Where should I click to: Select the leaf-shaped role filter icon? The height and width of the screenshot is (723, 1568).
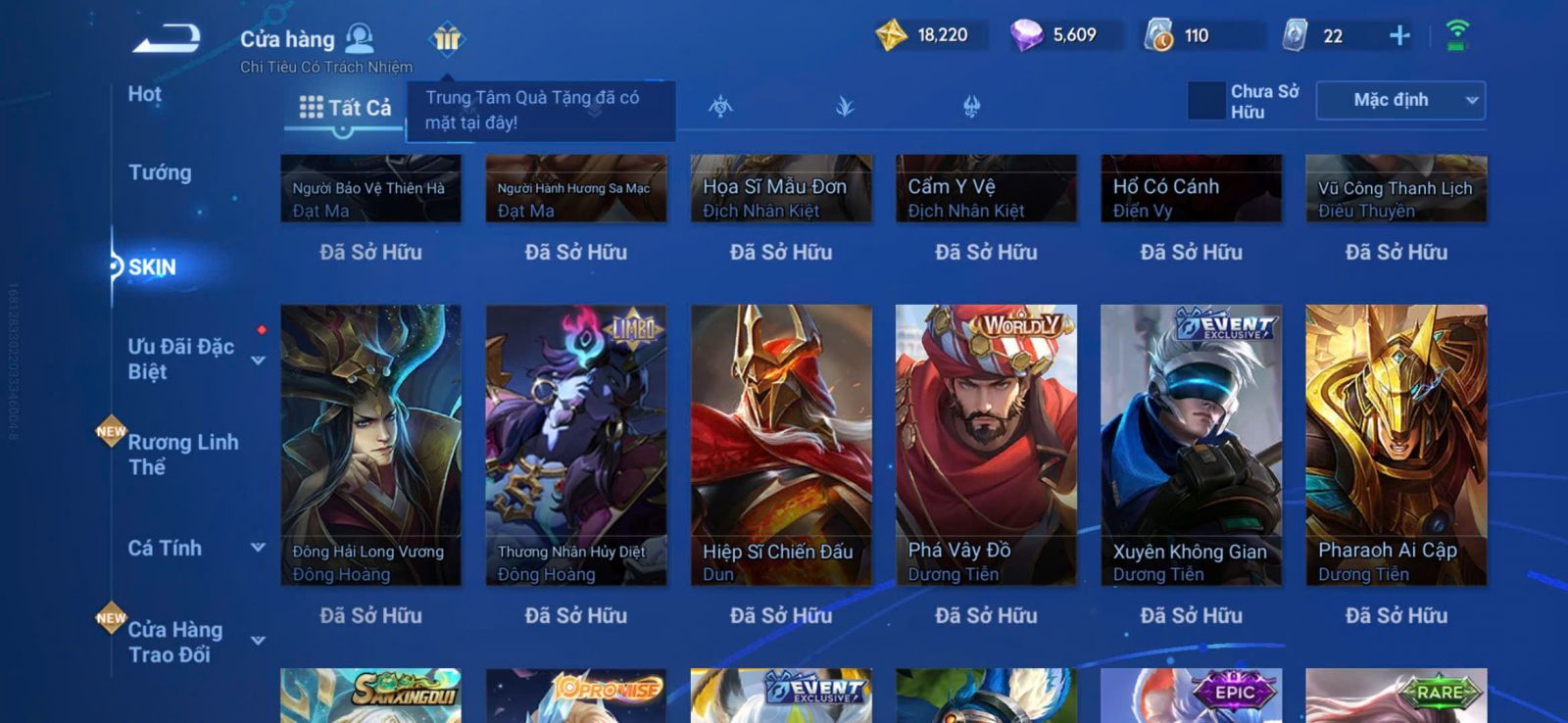point(845,106)
